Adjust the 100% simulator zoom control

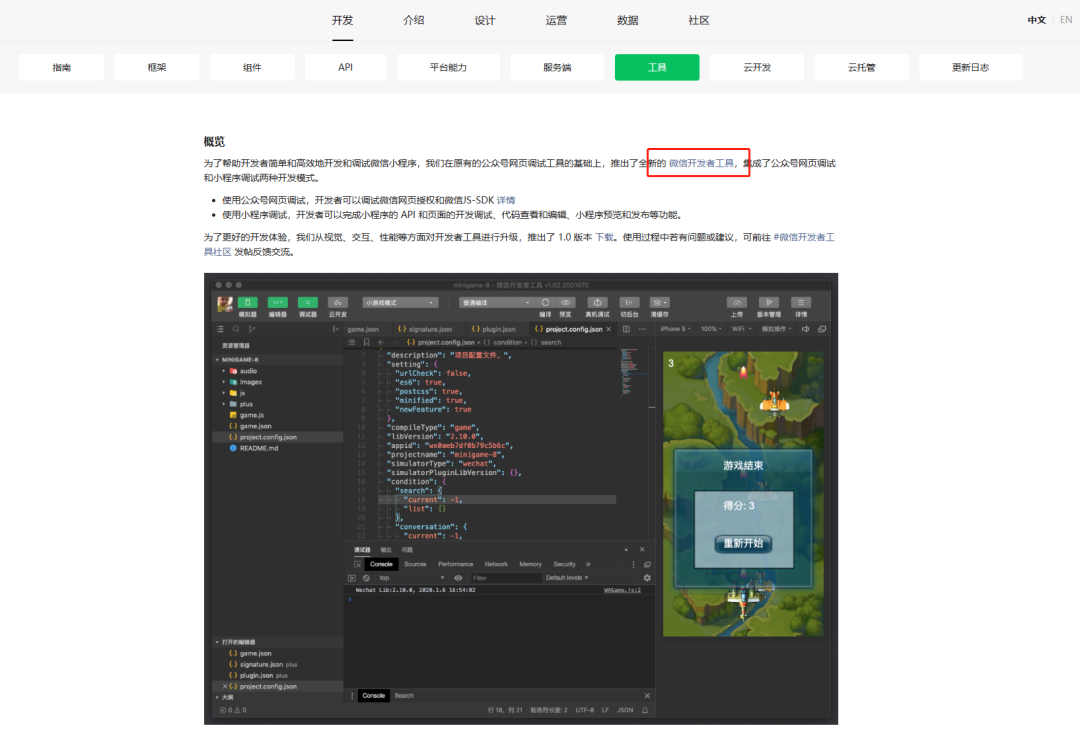pyautogui.click(x=709, y=328)
